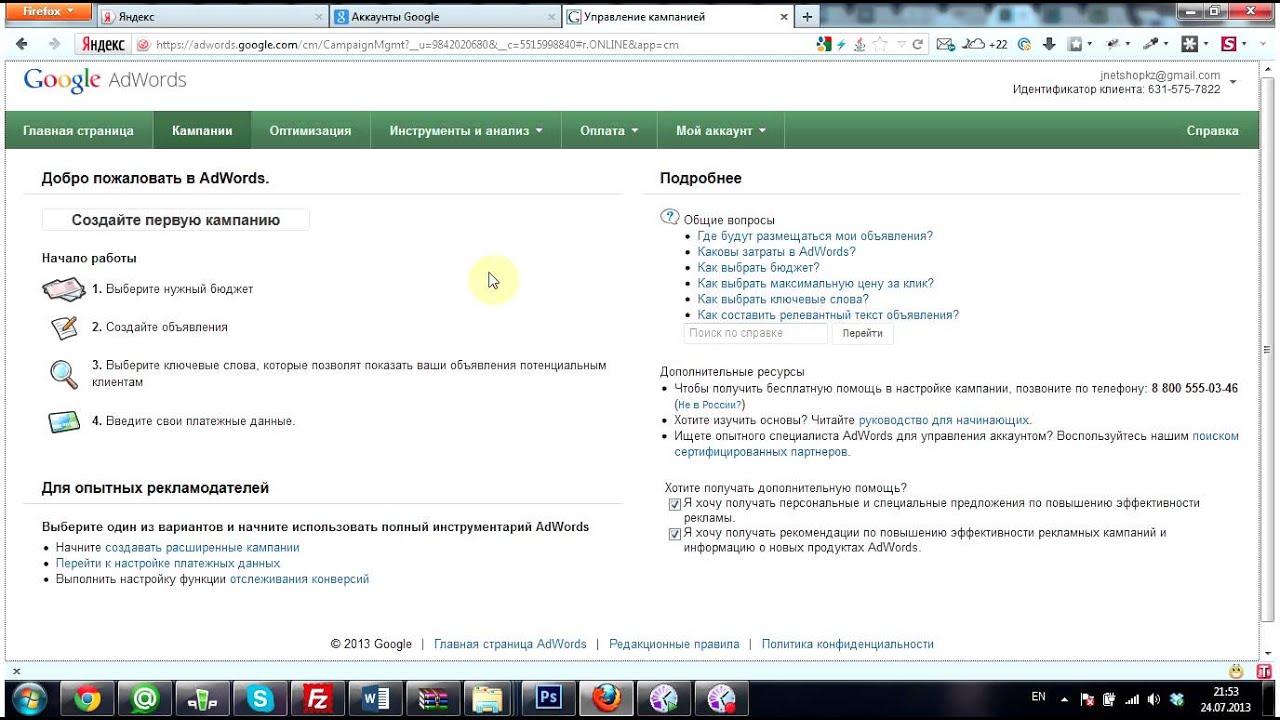Click the bookmark star in address bar

(879, 44)
